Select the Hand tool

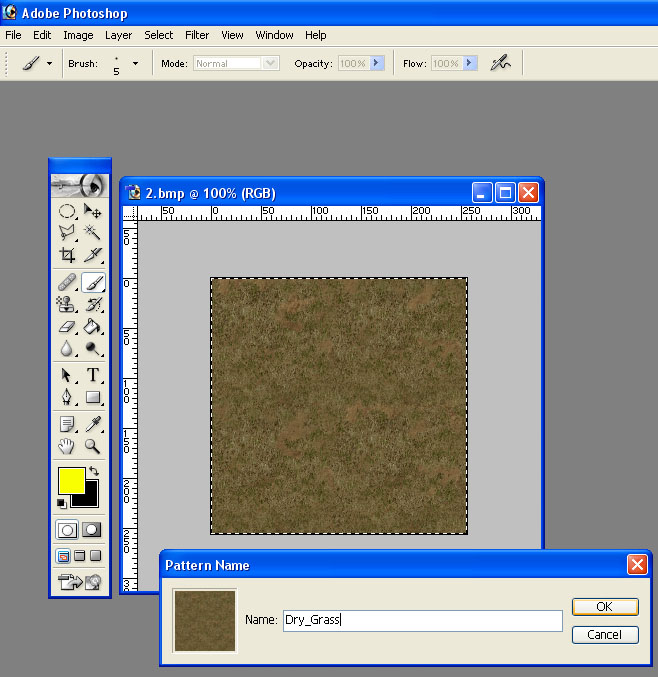pos(67,446)
